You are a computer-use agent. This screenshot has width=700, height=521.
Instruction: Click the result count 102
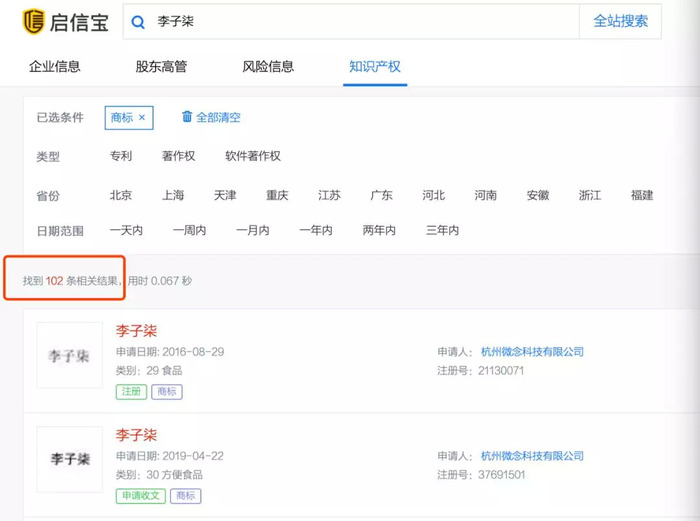54,281
